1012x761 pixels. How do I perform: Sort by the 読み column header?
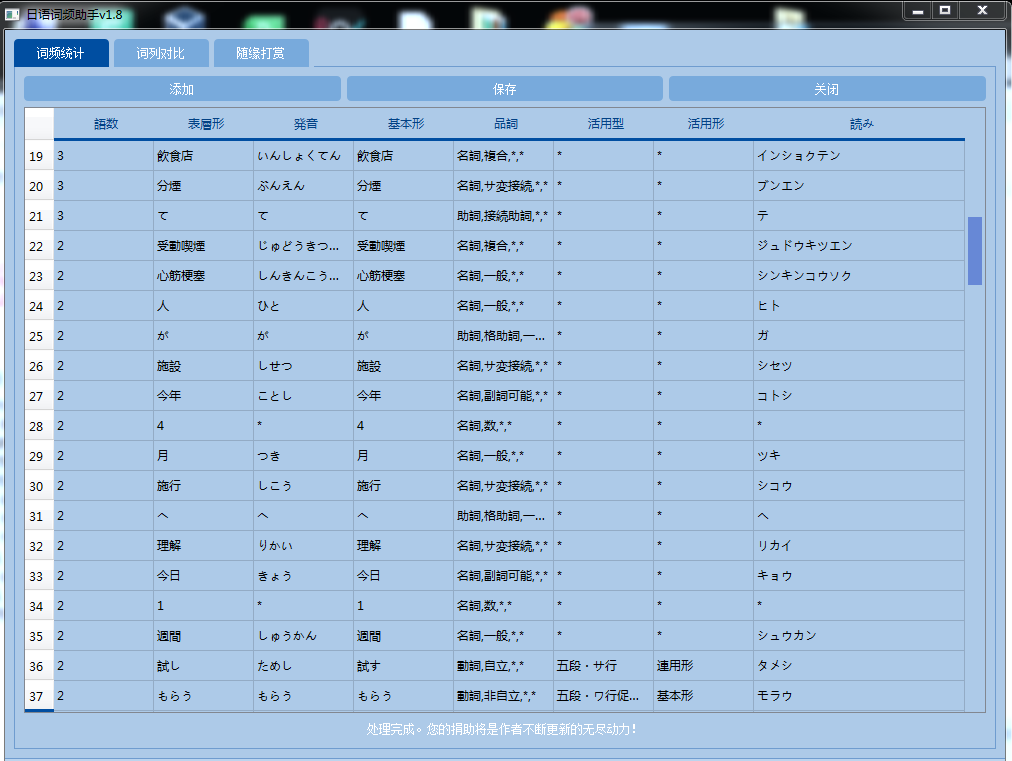point(861,123)
